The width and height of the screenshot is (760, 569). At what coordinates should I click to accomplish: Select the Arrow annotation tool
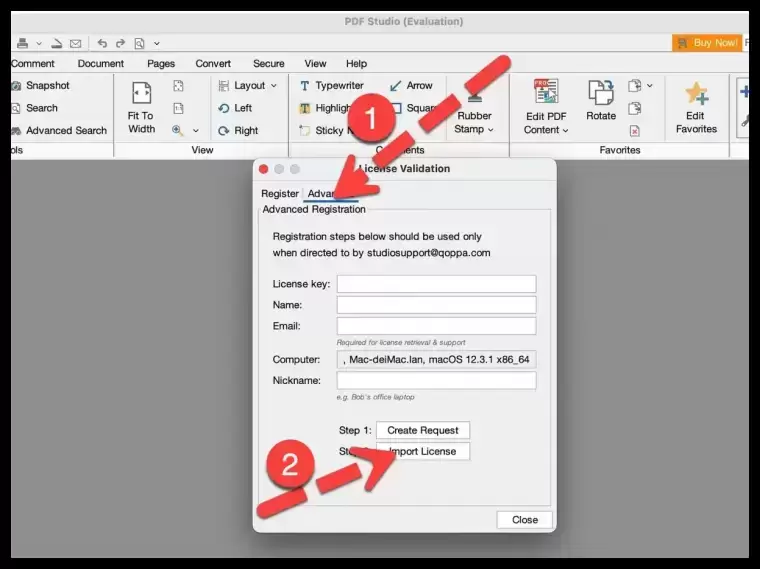411,85
